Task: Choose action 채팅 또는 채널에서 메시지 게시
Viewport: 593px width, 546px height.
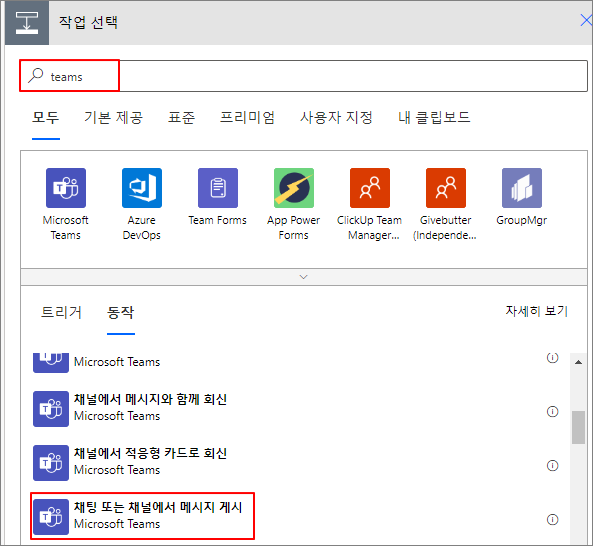Action: pos(295,517)
